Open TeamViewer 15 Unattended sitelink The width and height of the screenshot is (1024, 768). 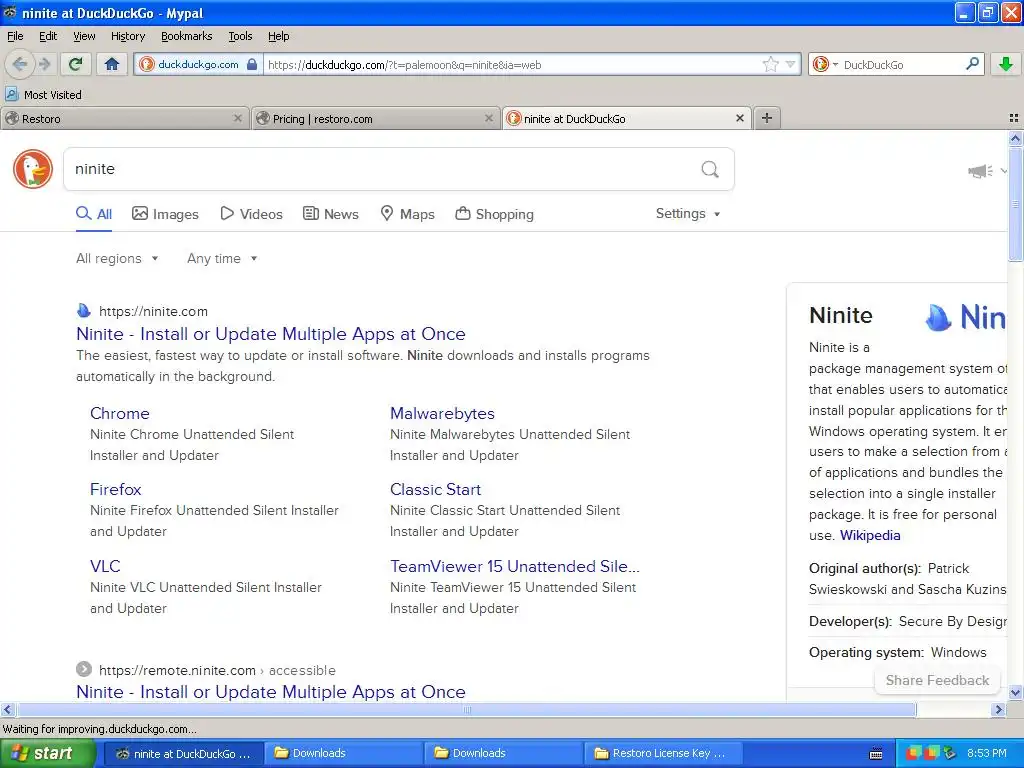pos(515,566)
